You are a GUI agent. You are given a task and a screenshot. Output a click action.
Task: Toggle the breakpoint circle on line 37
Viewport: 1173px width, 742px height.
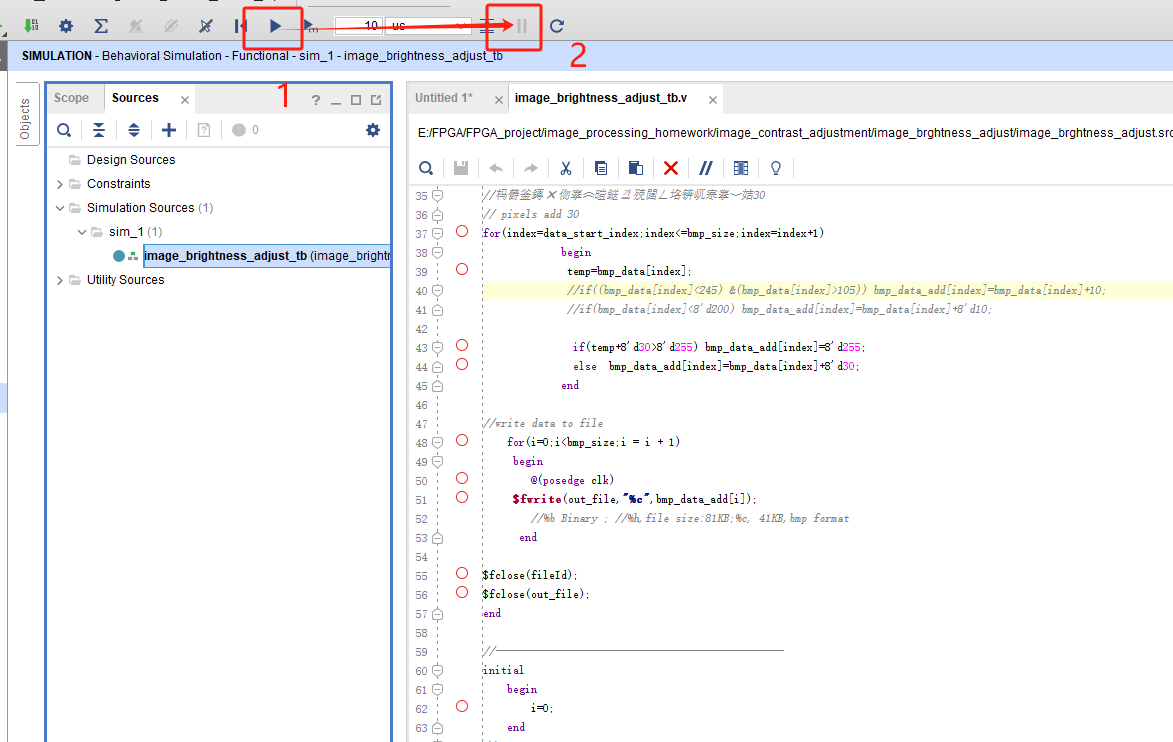tap(462, 232)
